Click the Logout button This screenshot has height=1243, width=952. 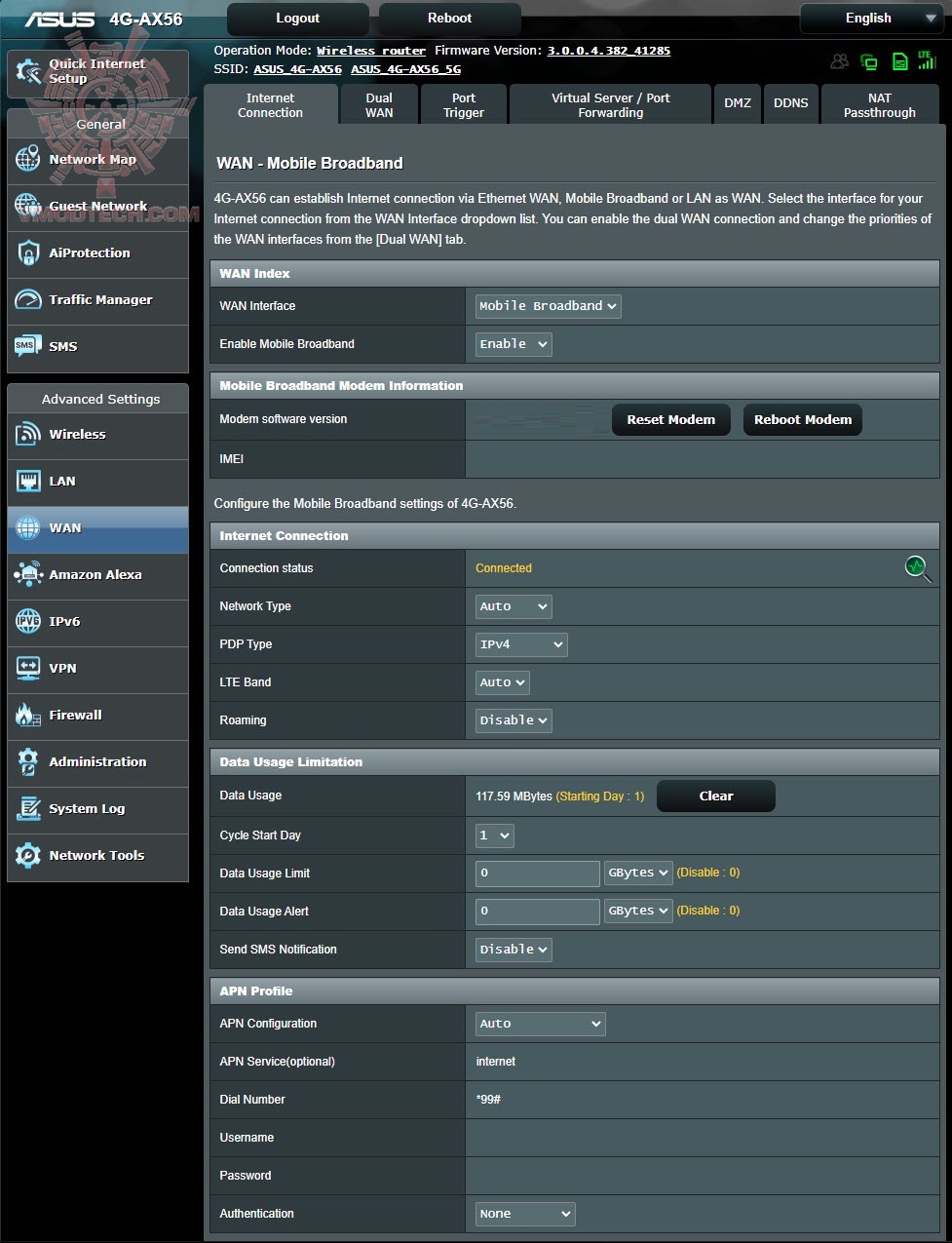298,19
